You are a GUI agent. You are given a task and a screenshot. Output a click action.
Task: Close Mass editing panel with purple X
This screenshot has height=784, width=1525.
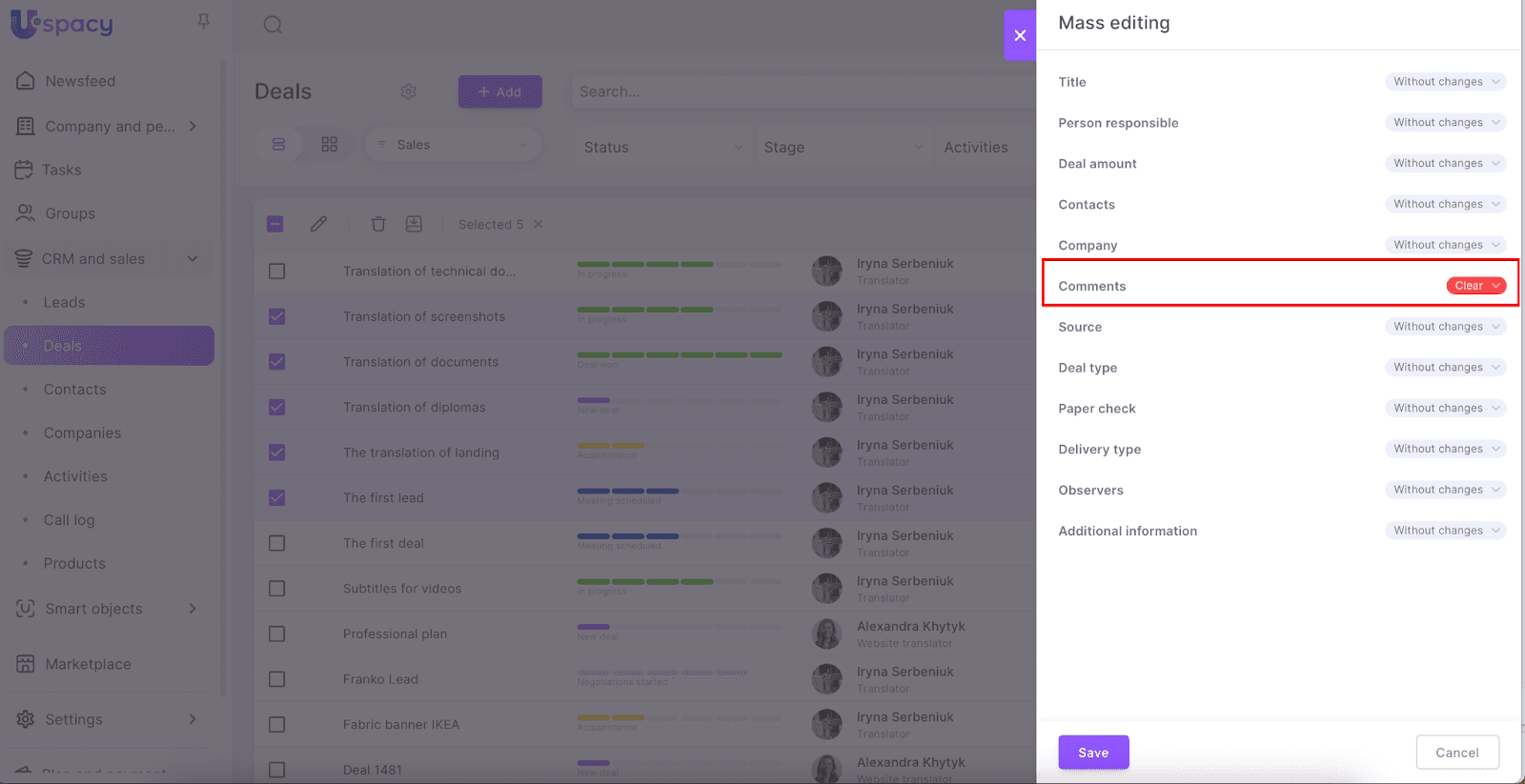point(1020,35)
